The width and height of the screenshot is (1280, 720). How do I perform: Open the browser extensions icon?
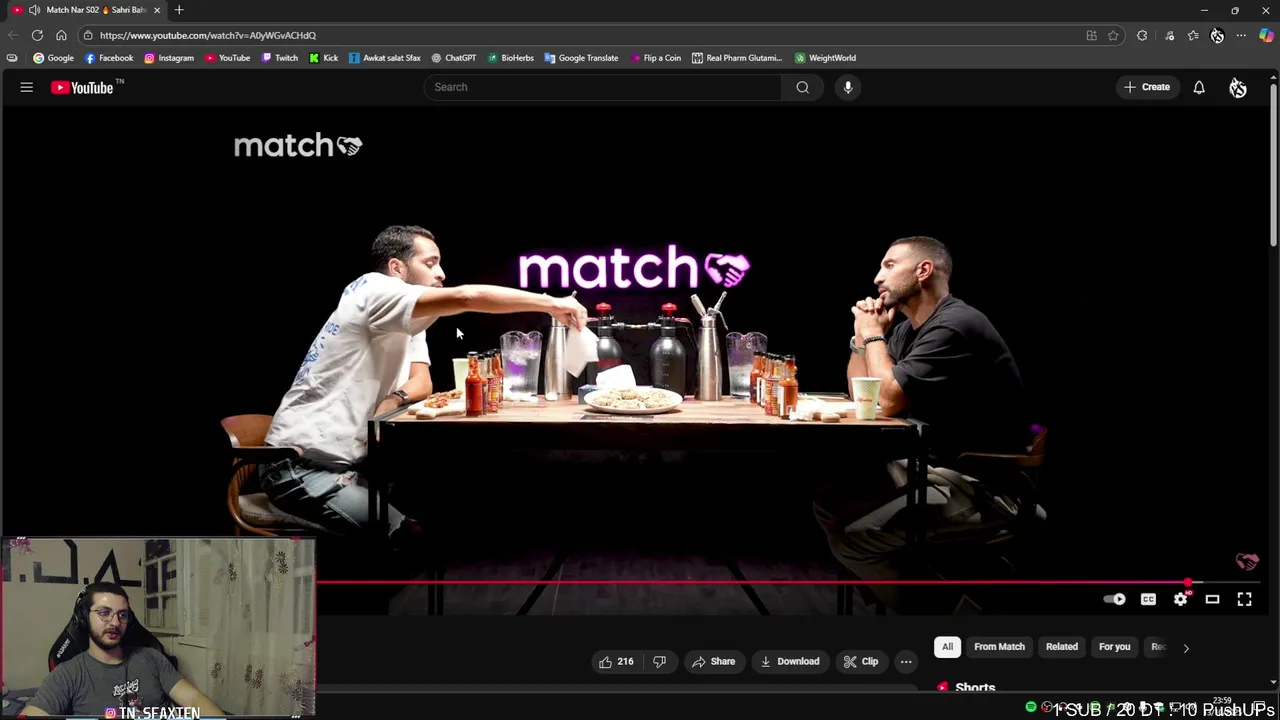1142,35
